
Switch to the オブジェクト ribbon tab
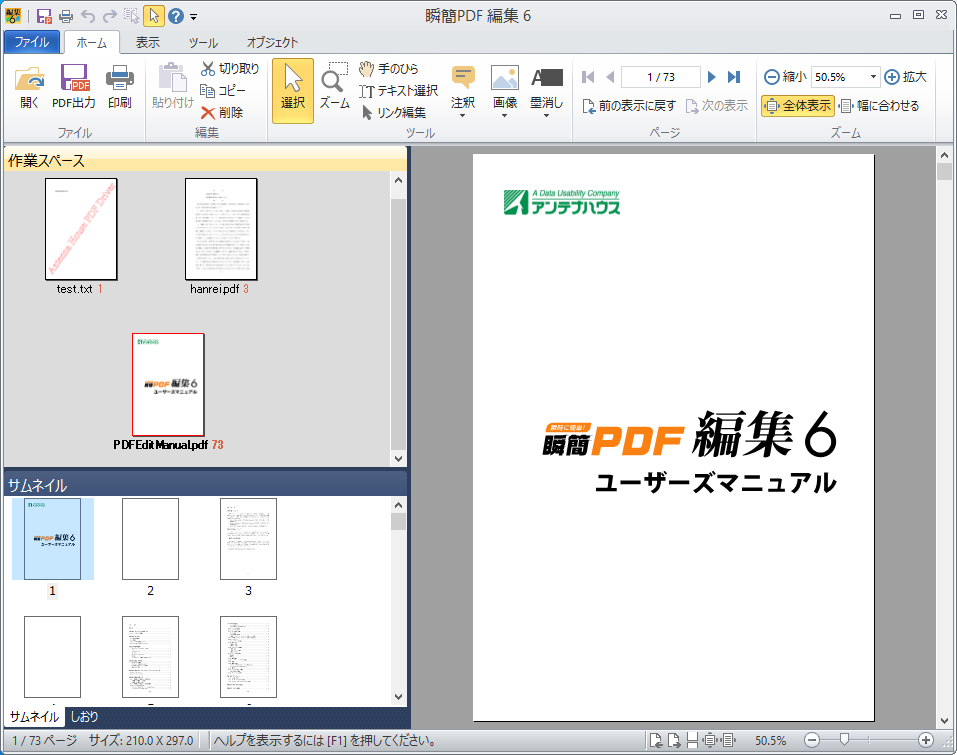click(x=272, y=42)
